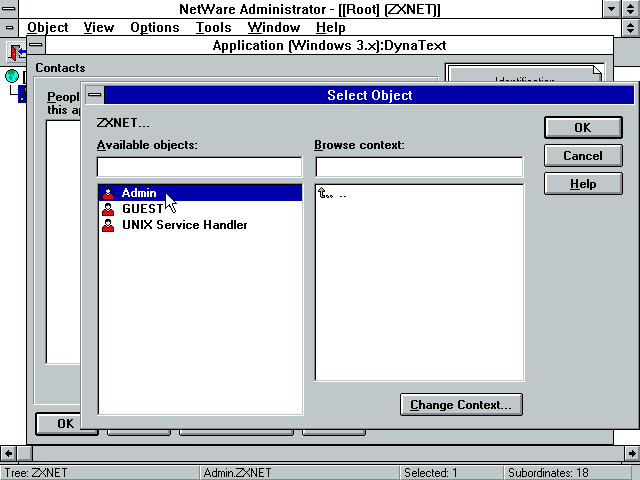
Task: Confirm selection with OK in Select Object
Action: [583, 128]
